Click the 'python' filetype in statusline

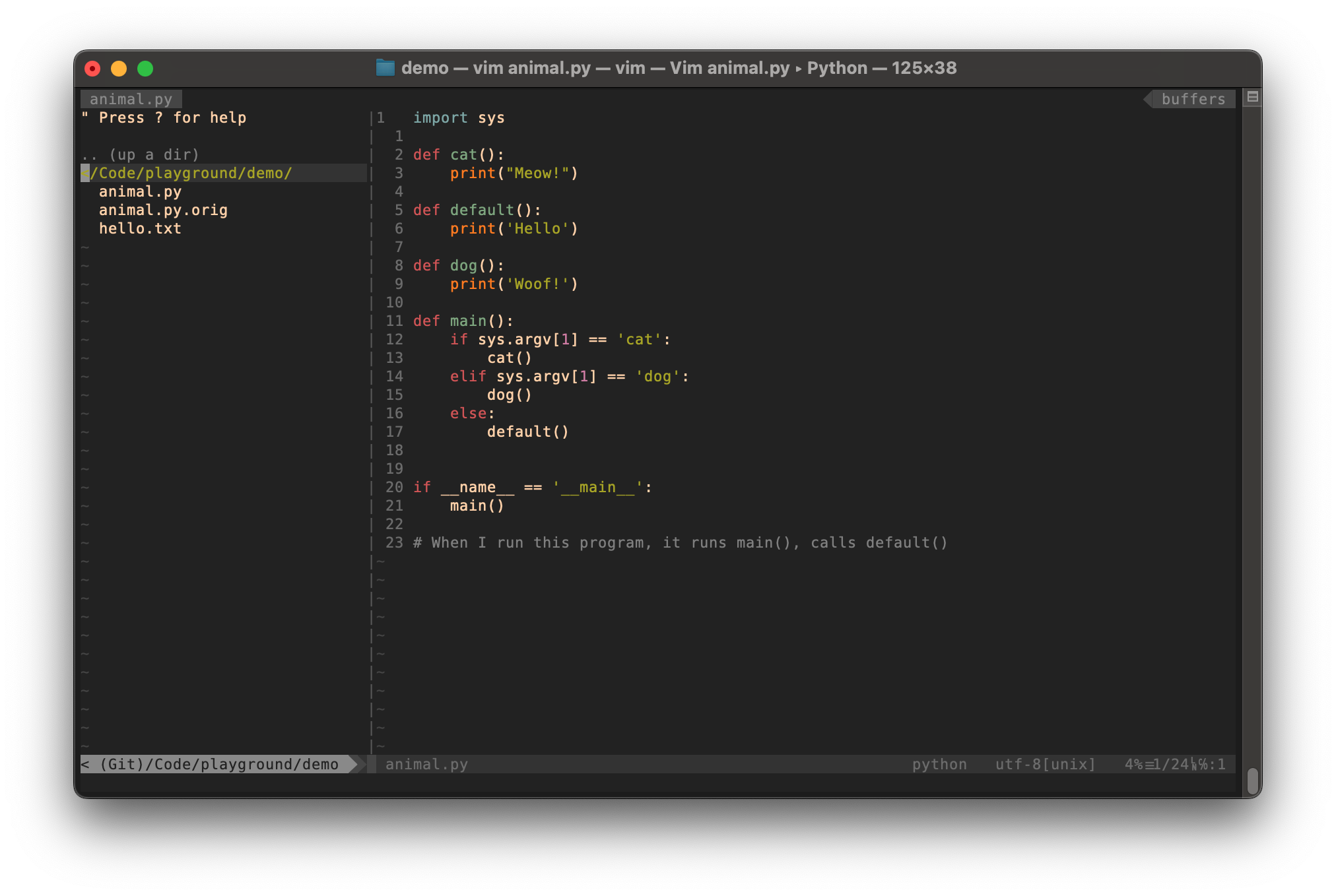[x=939, y=764]
